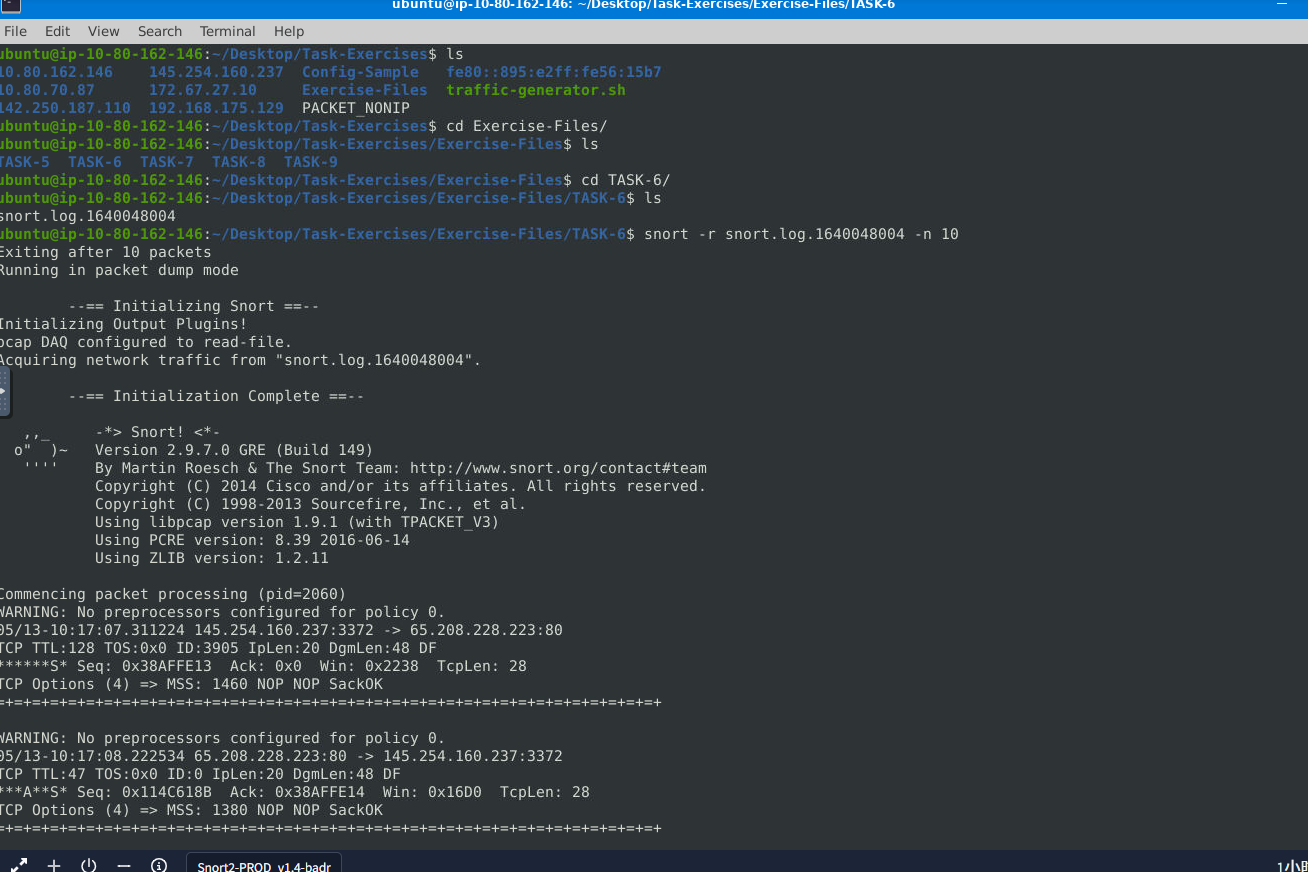
Task: Open the Edit menu
Action: tap(57, 31)
